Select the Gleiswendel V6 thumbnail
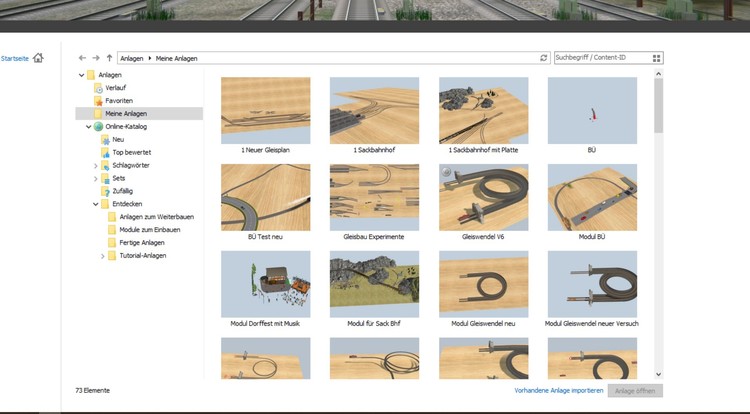Image resolution: width=750 pixels, height=414 pixels. (483, 198)
